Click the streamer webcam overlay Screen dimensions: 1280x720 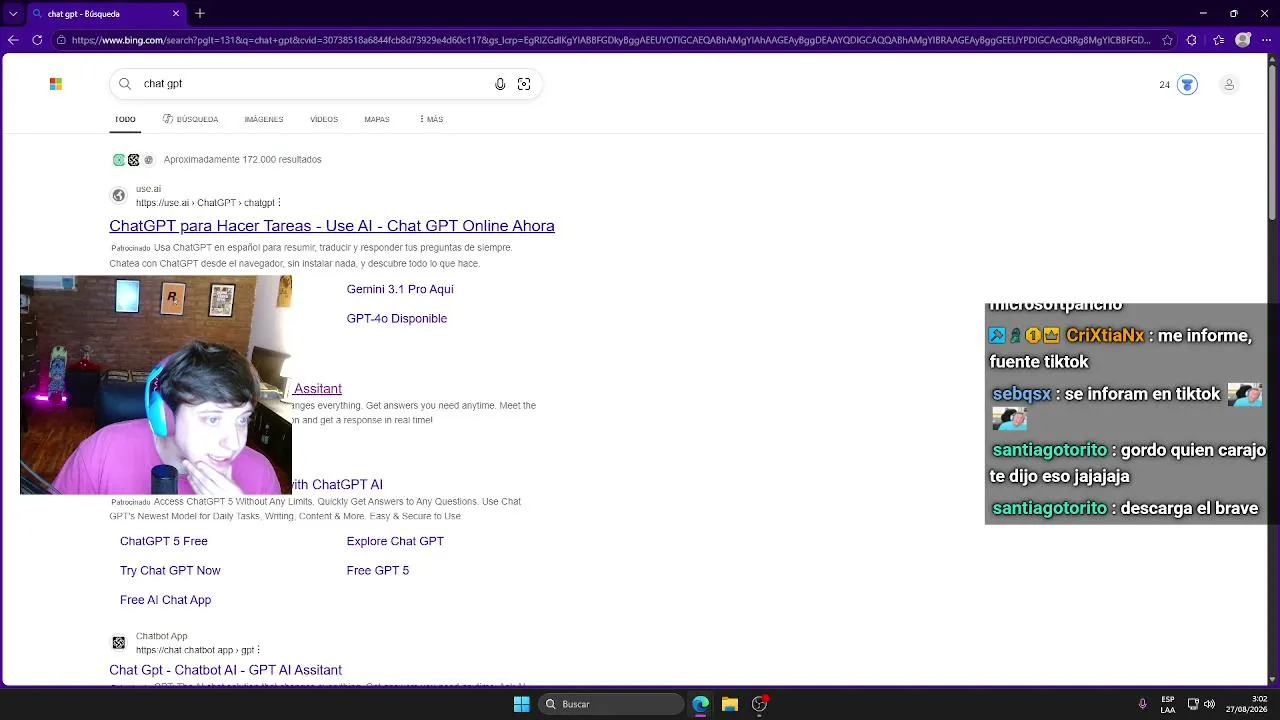pyautogui.click(x=156, y=385)
